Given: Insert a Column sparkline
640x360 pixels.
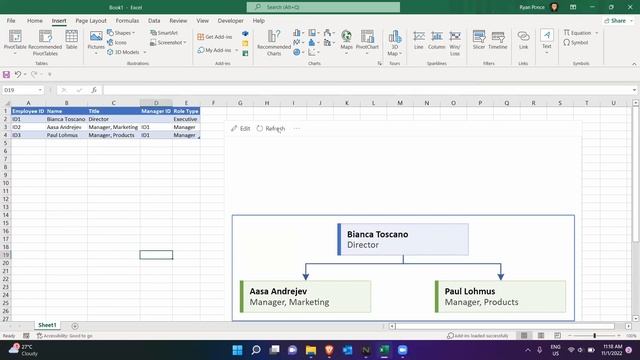Looking at the screenshot, I should pyautogui.click(x=436, y=40).
